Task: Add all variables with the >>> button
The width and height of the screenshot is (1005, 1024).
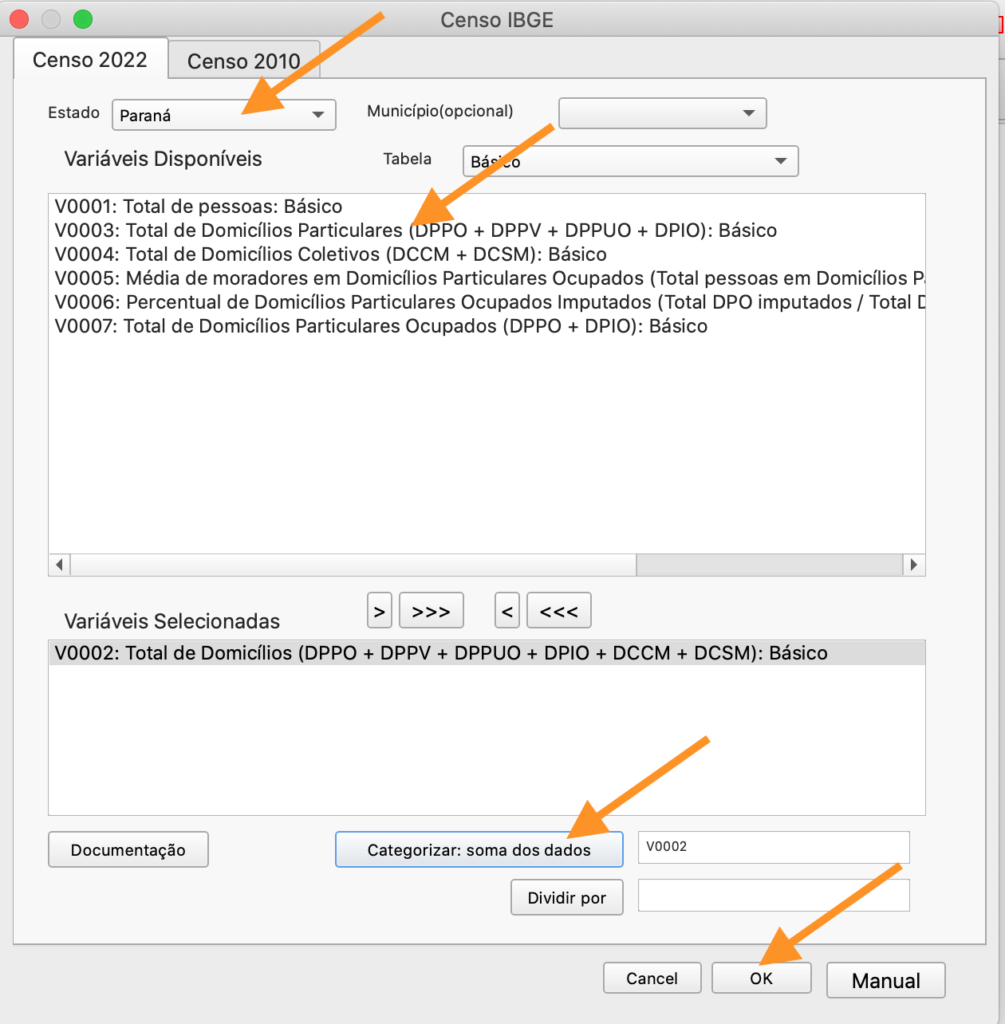Action: pos(431,611)
